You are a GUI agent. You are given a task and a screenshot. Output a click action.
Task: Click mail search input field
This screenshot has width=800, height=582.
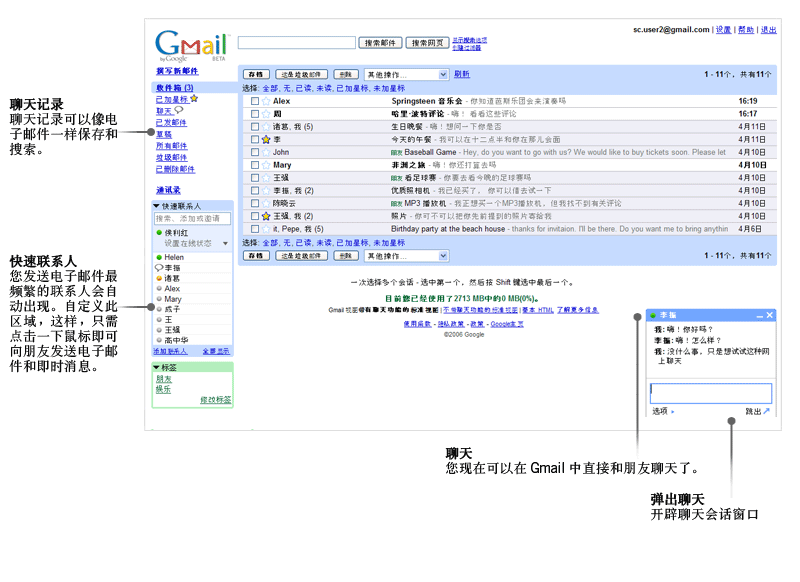point(297,43)
